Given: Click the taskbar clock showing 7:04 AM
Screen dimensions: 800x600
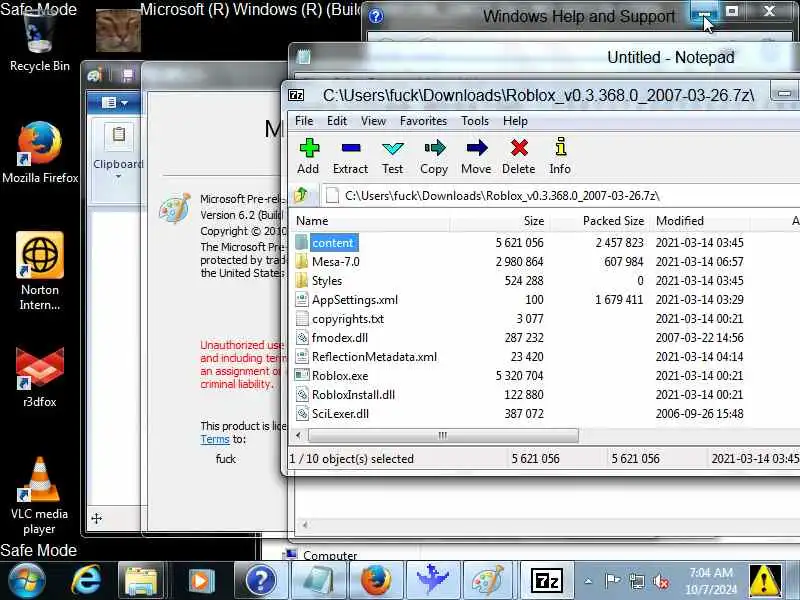Looking at the screenshot, I should 711,581.
